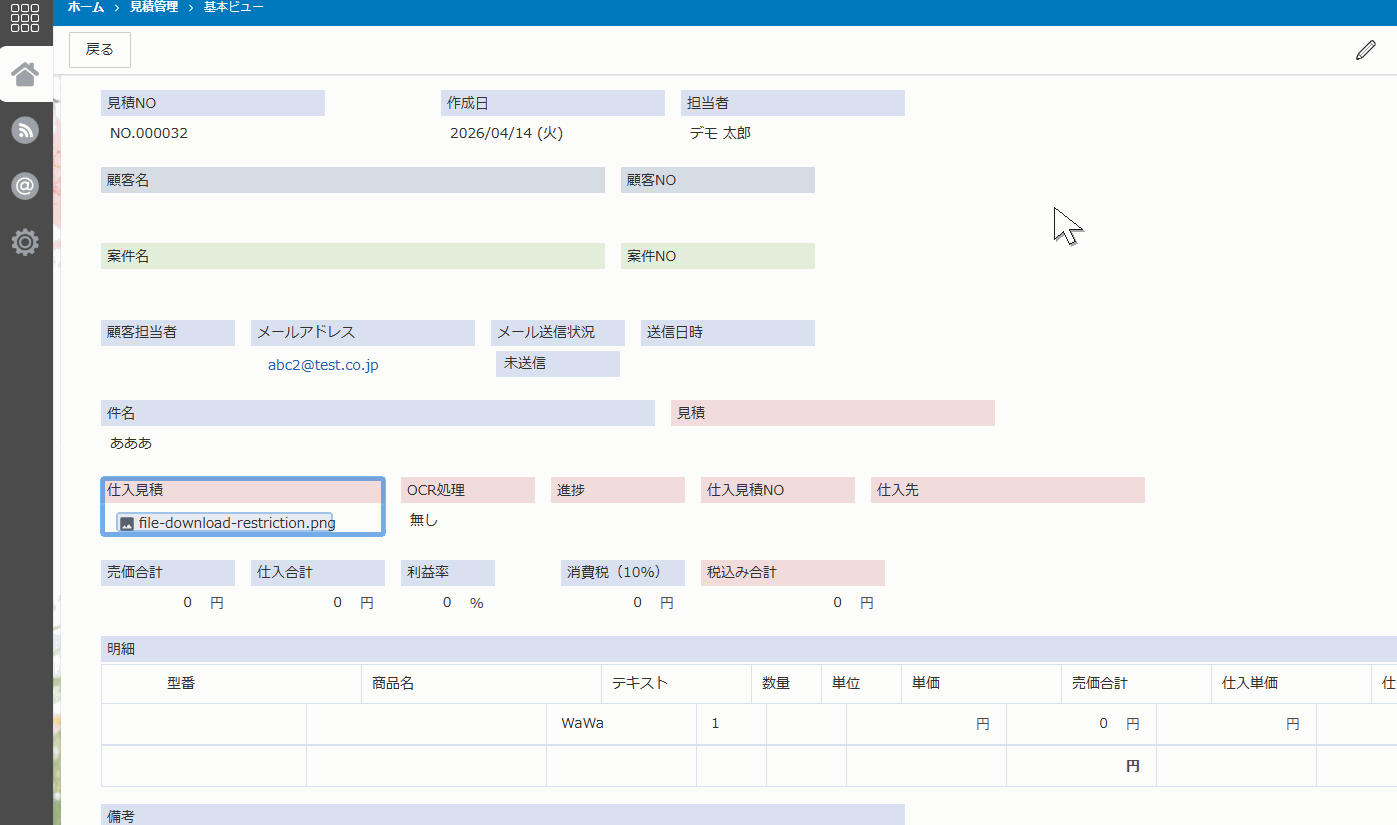
Task: Click the 数量 column header
Action: point(786,684)
